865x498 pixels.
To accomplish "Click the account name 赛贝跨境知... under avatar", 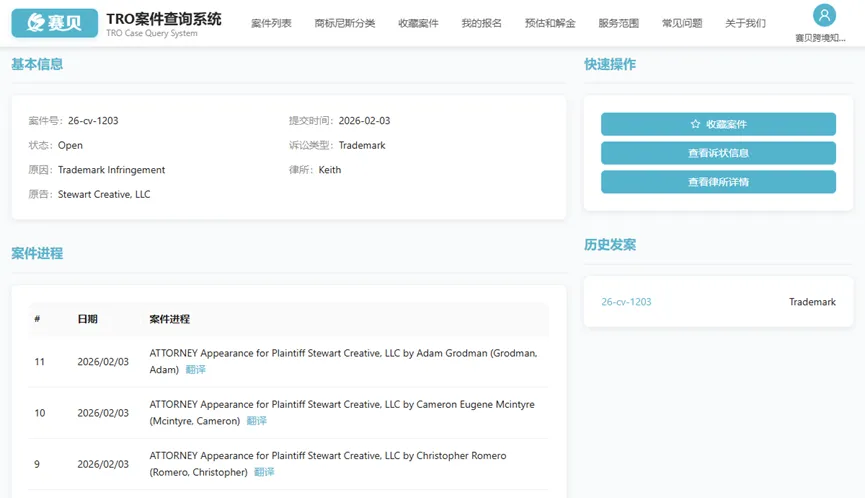I will (x=820, y=38).
